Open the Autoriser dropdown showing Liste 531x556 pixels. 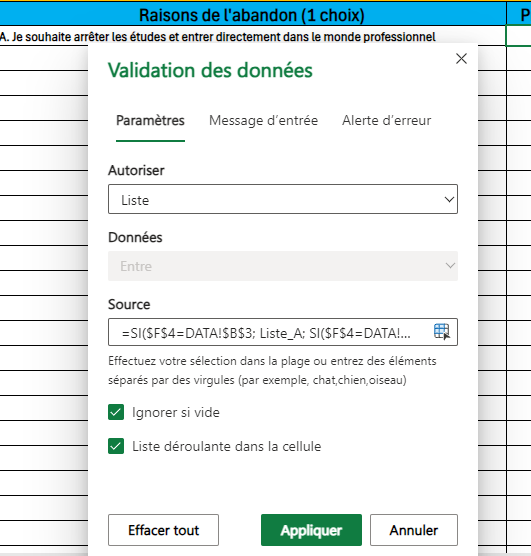(283, 199)
